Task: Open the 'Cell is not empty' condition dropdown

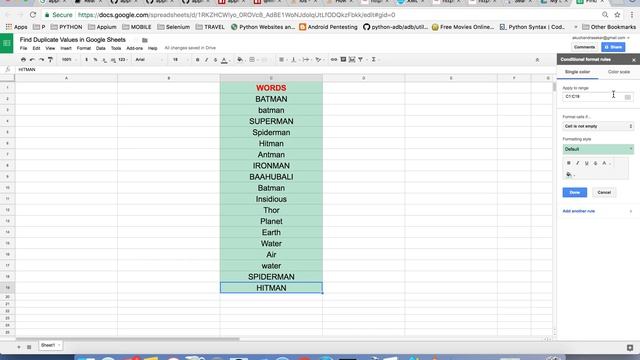Action: [598, 127]
